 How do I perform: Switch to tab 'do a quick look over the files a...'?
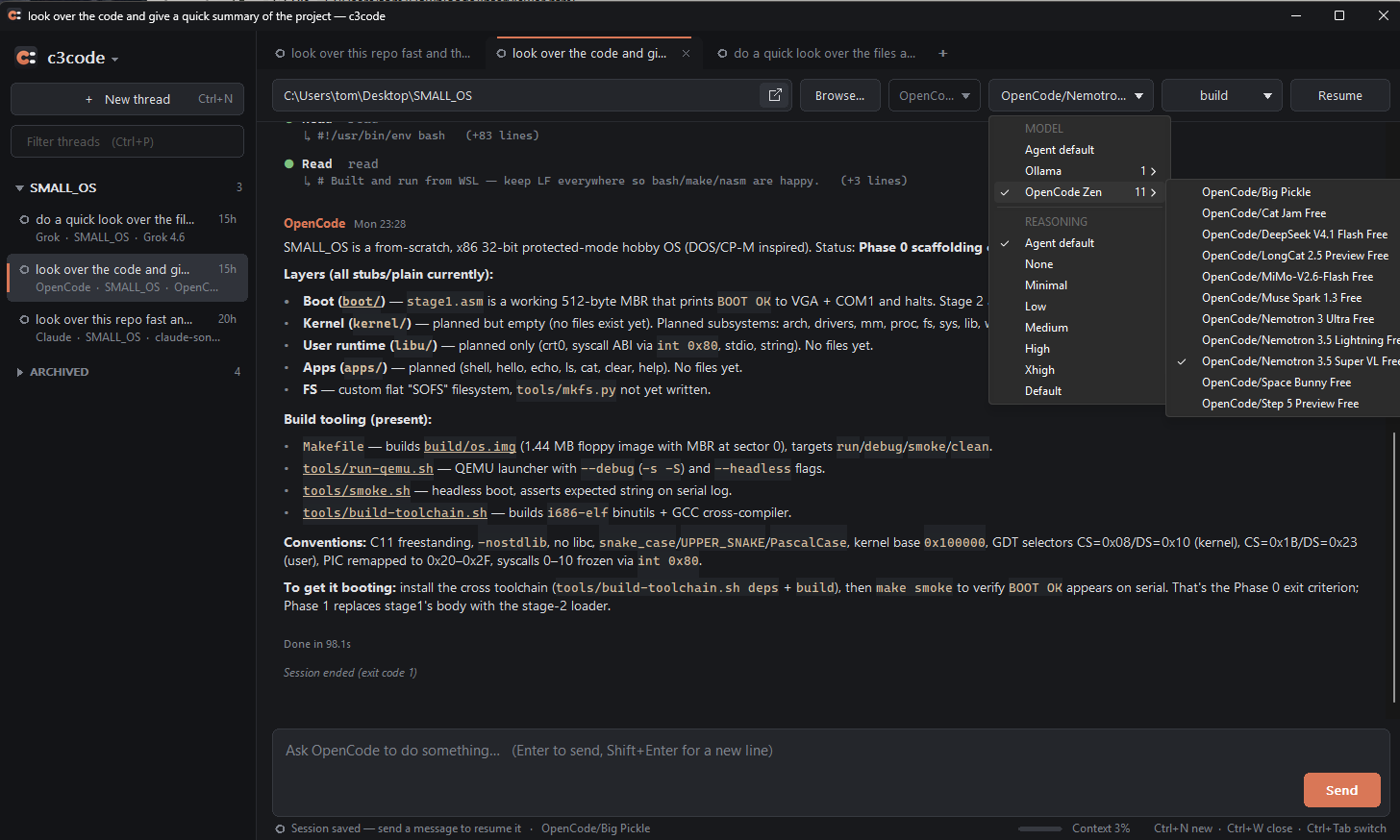[815, 54]
